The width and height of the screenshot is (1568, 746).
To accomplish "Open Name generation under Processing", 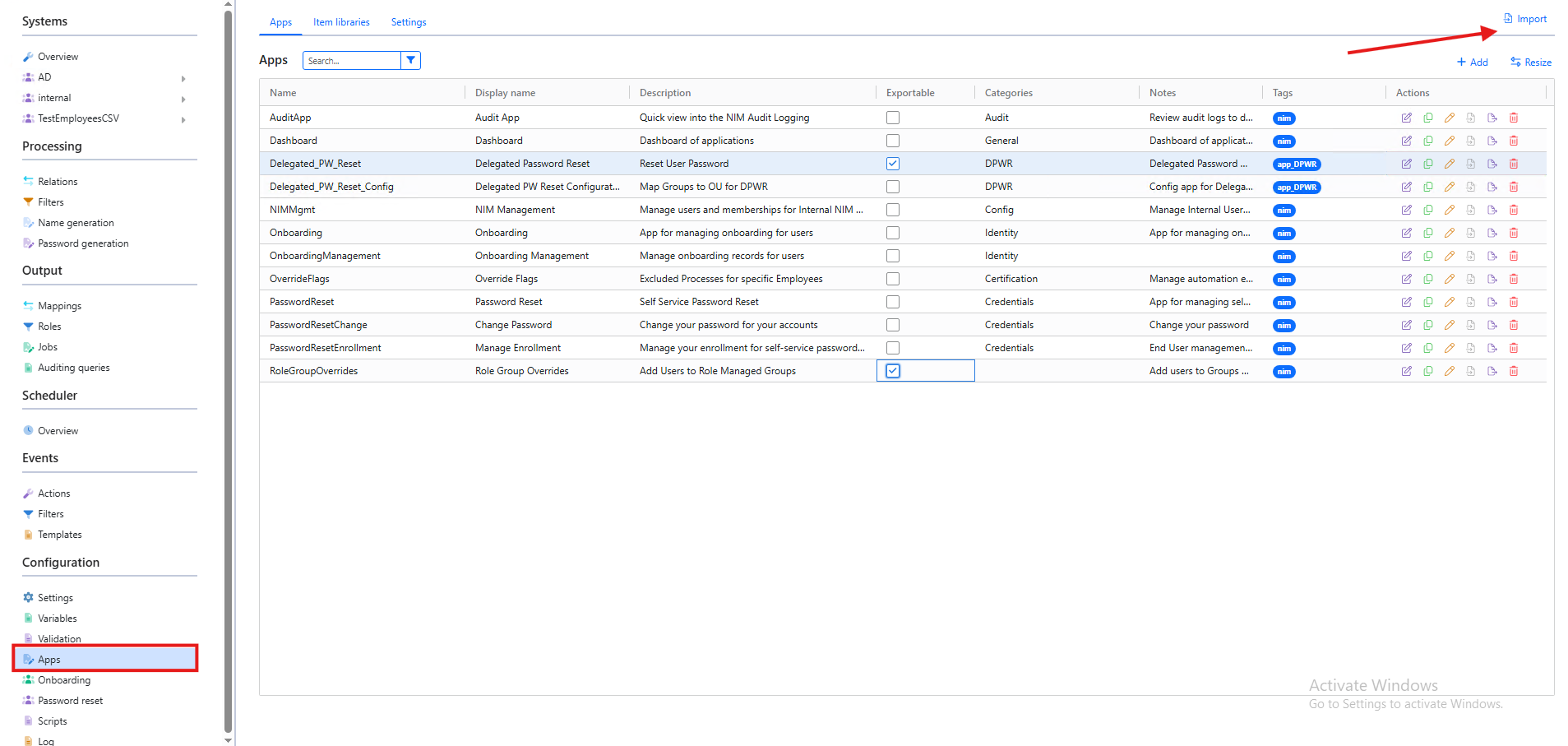I will pyautogui.click(x=76, y=223).
